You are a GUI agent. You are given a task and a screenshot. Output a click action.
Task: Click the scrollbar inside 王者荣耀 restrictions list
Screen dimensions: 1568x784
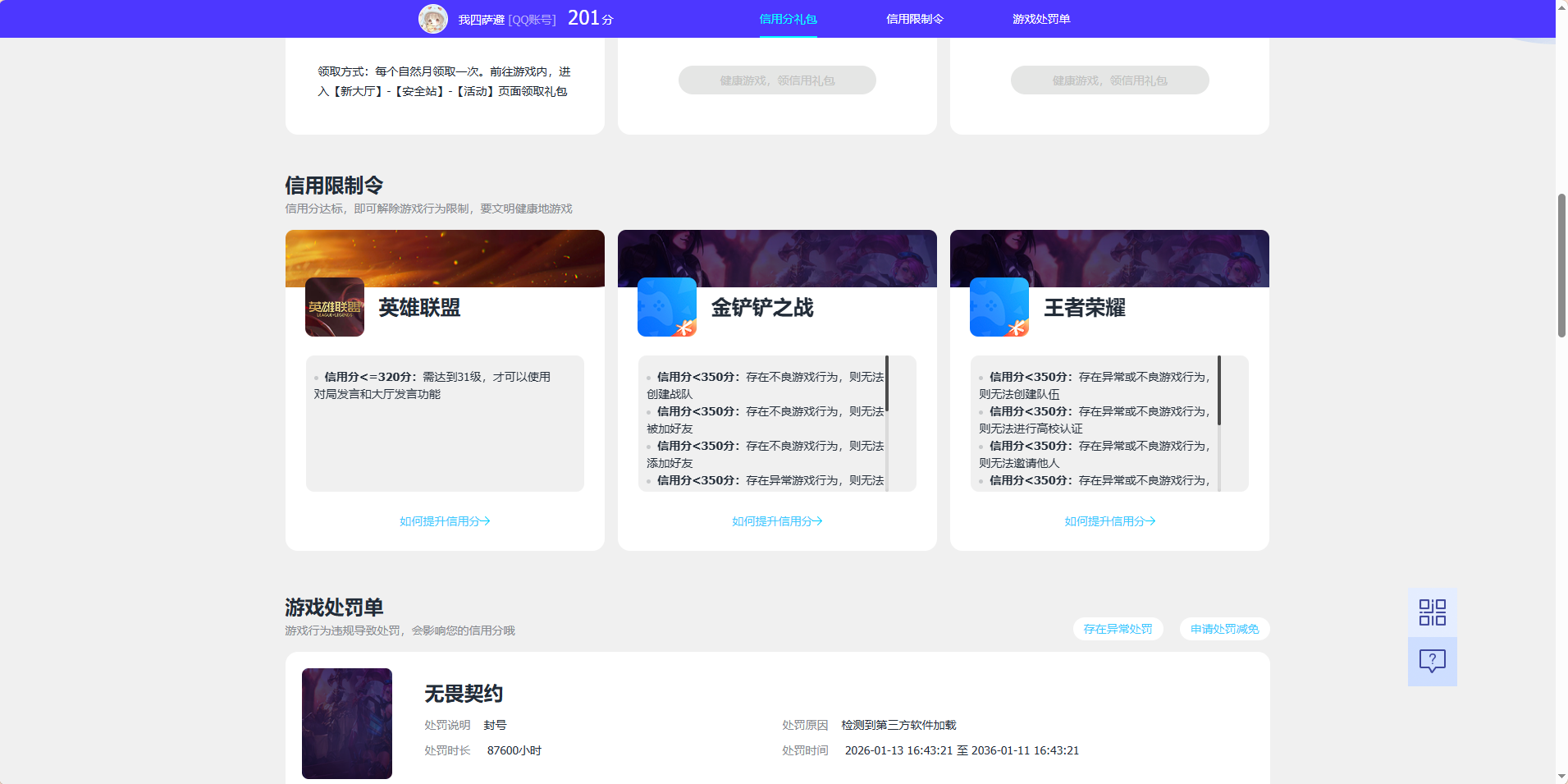(x=1219, y=390)
